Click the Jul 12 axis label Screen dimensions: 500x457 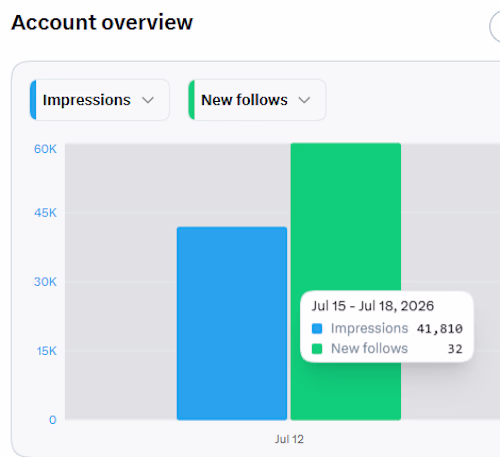click(289, 439)
